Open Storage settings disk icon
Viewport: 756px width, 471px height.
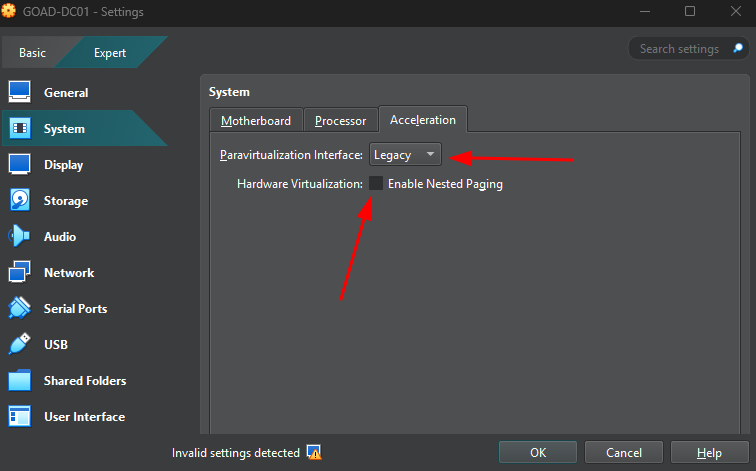[x=19, y=200]
